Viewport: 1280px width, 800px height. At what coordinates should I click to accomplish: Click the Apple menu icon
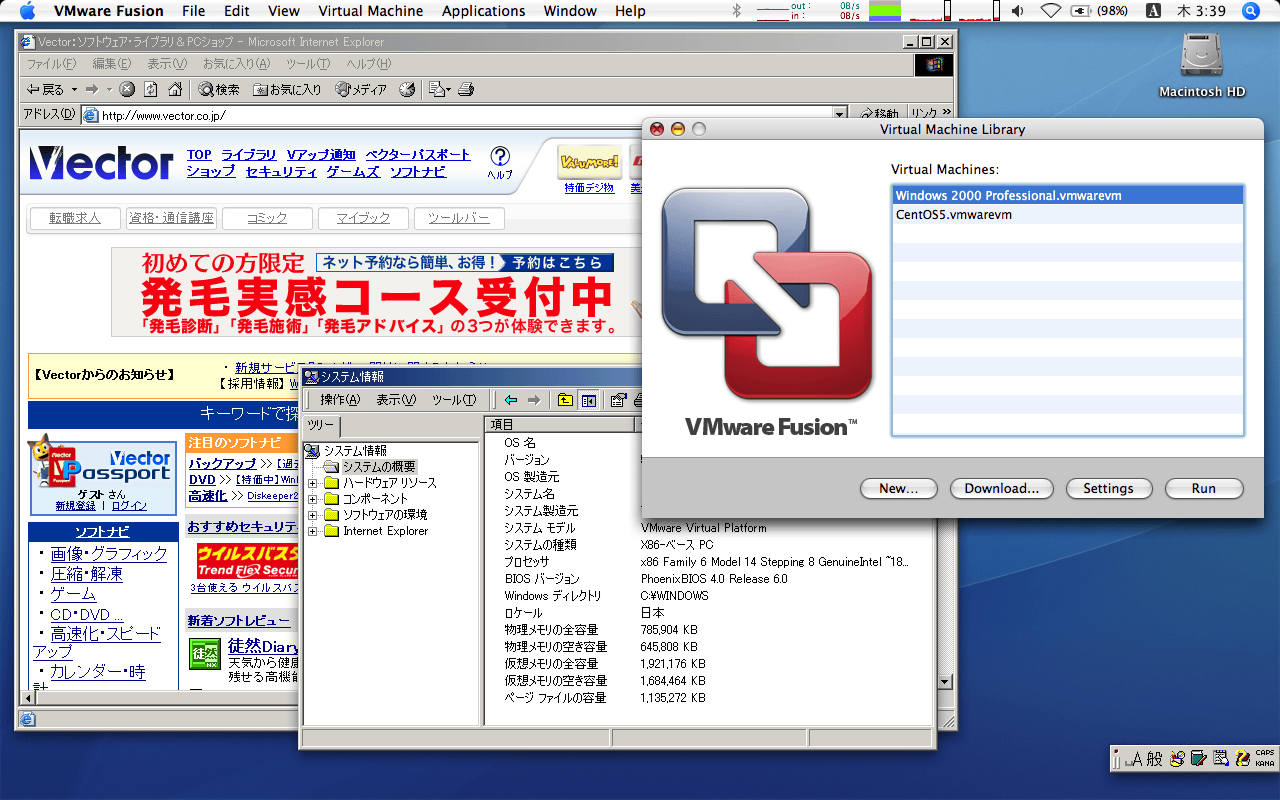pos(28,11)
